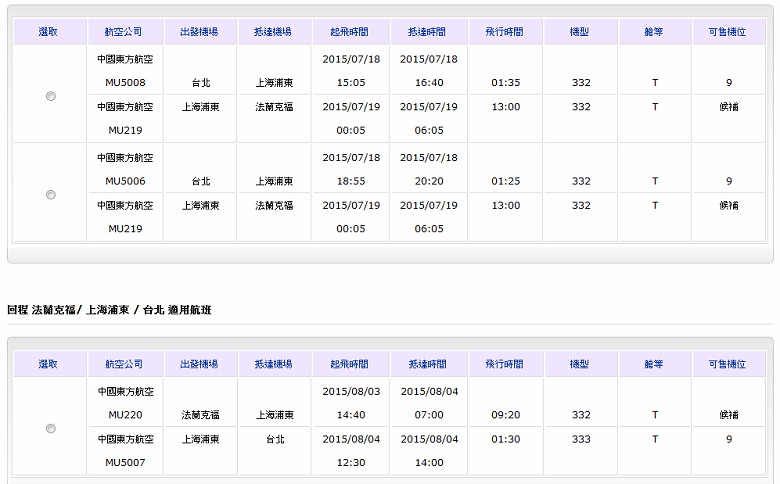The image size is (780, 484).
Task: Click the 出發機場 header in the outbound table
Action: click(x=199, y=32)
